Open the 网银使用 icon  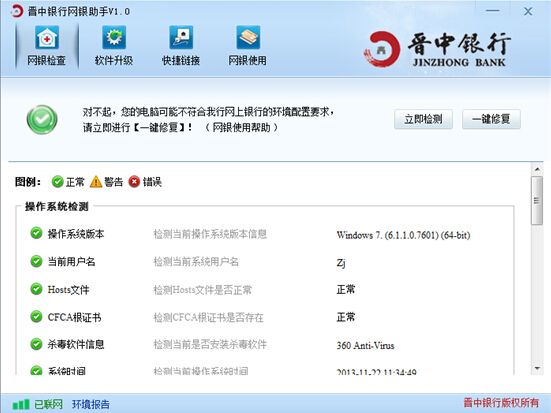coord(248,38)
